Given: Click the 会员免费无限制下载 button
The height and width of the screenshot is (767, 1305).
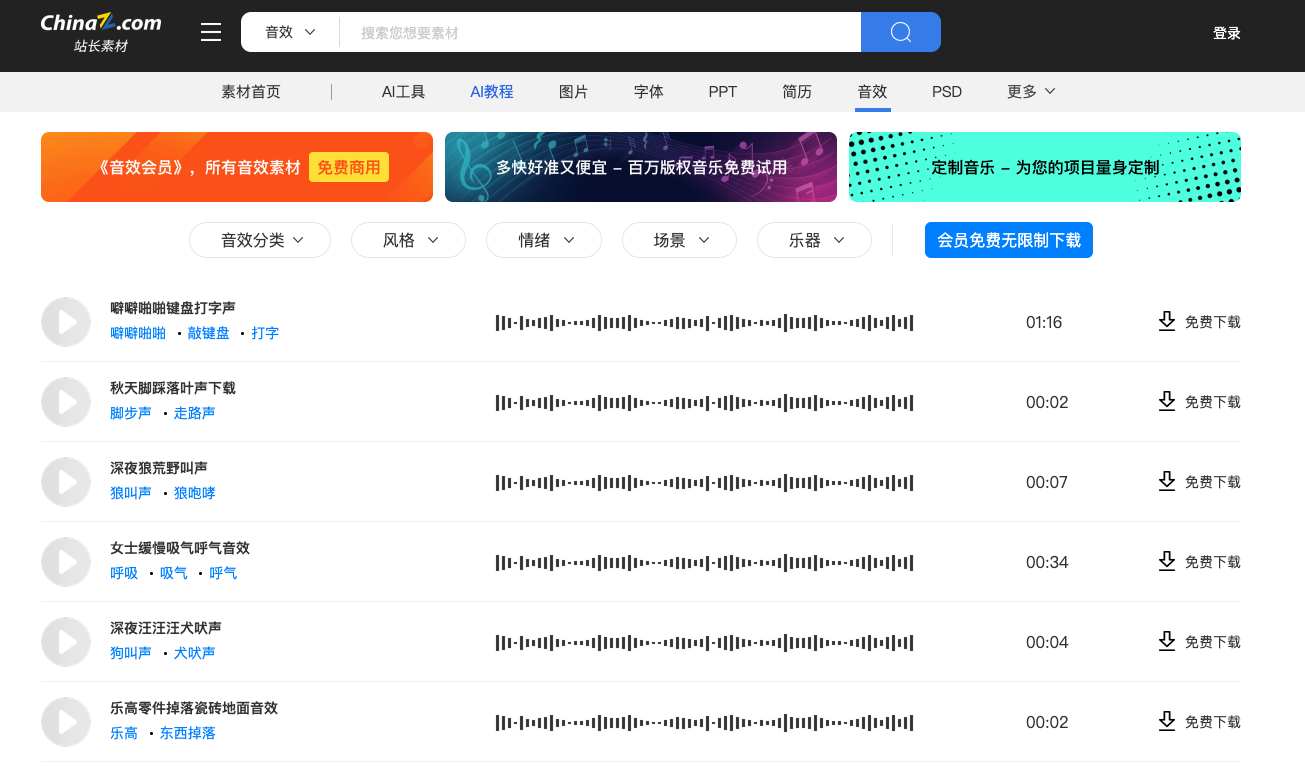Looking at the screenshot, I should [1008, 240].
